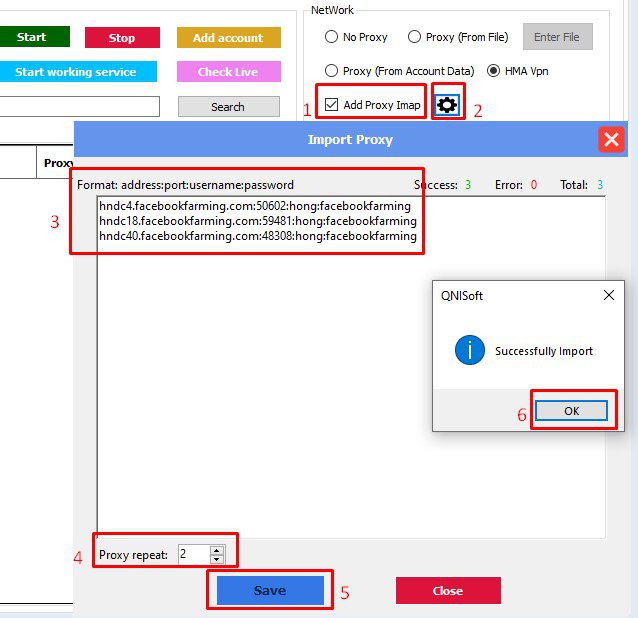The width and height of the screenshot is (638, 618).
Task: Select Proxy (From Account Data) radio option
Action: [x=331, y=71]
